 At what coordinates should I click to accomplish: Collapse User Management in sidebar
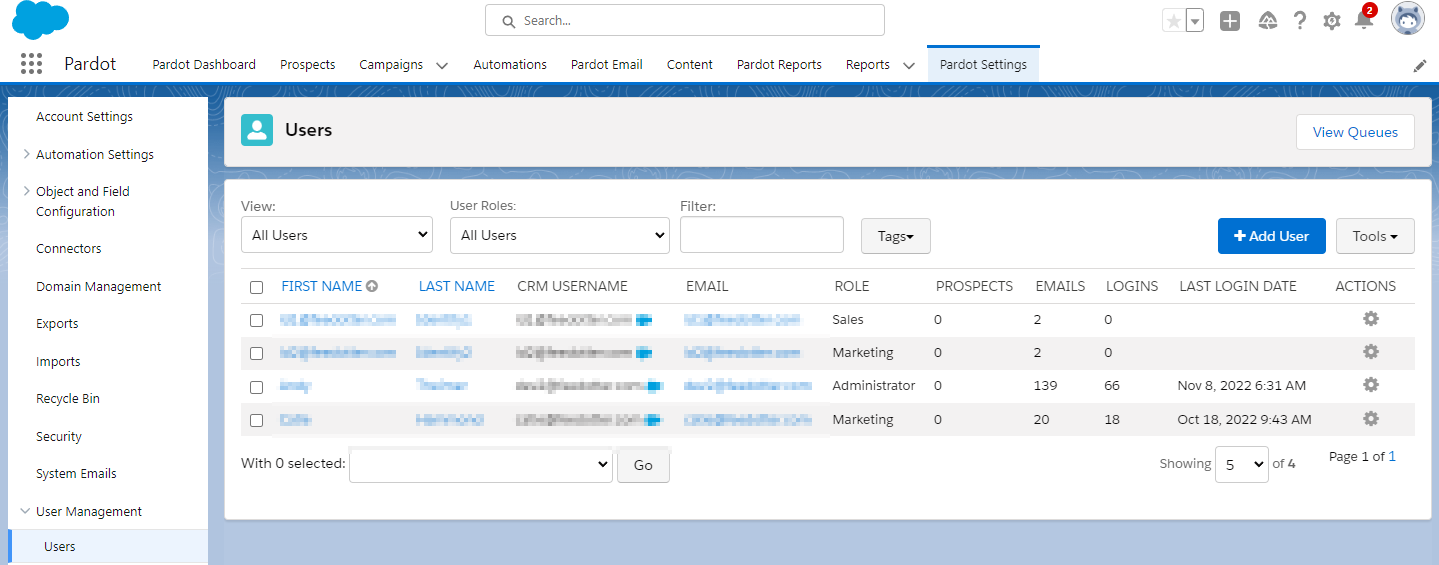click(x=26, y=511)
